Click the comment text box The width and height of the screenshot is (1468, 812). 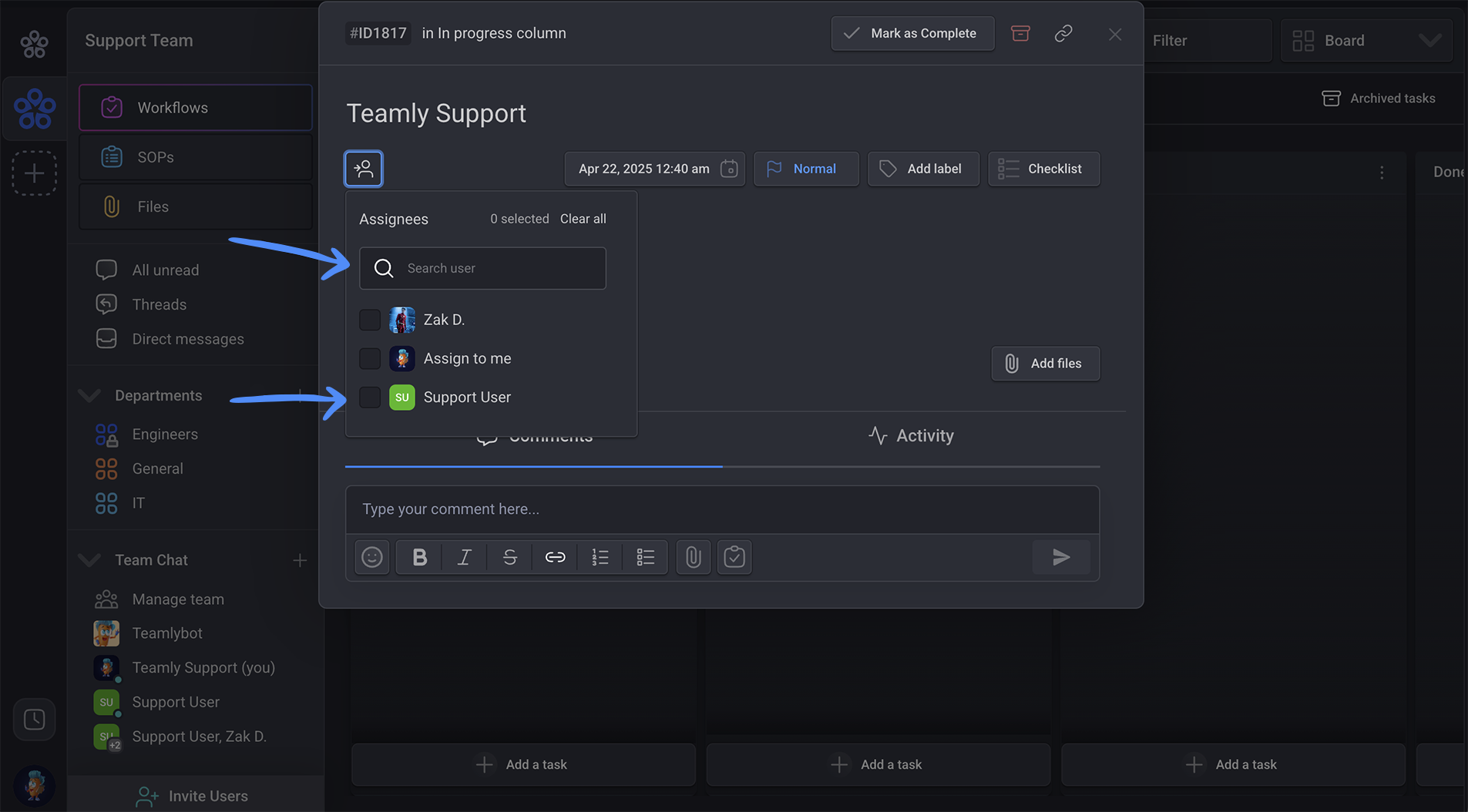(722, 509)
